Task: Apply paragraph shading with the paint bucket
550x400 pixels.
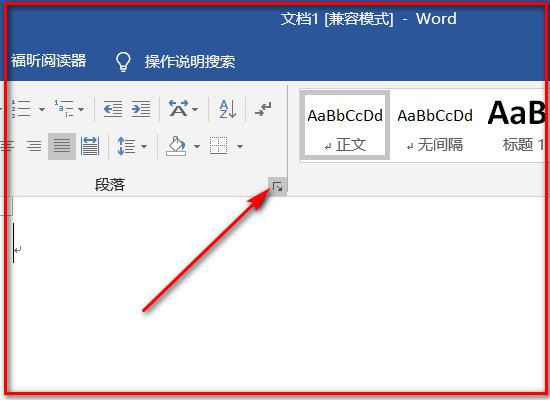Action: tap(176, 146)
